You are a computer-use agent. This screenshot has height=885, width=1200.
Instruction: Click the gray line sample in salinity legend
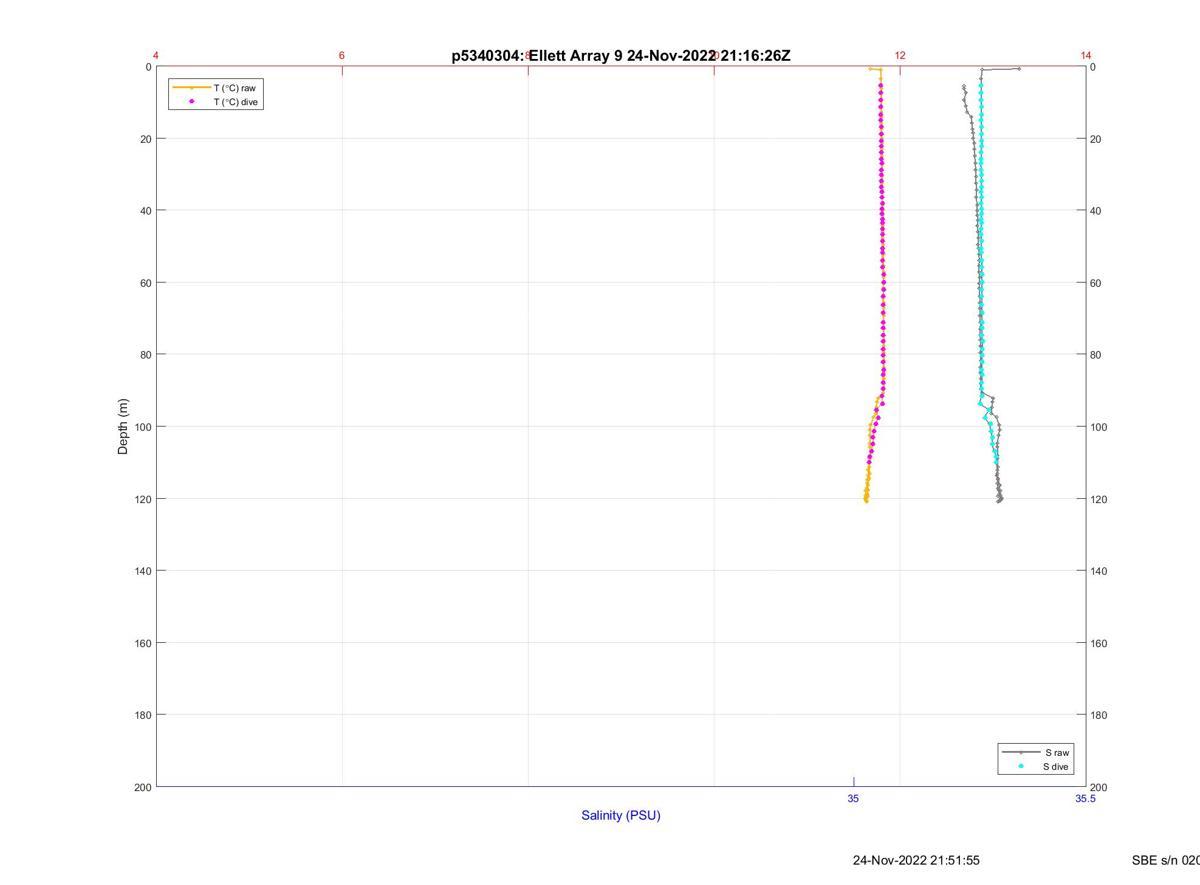1021,752
